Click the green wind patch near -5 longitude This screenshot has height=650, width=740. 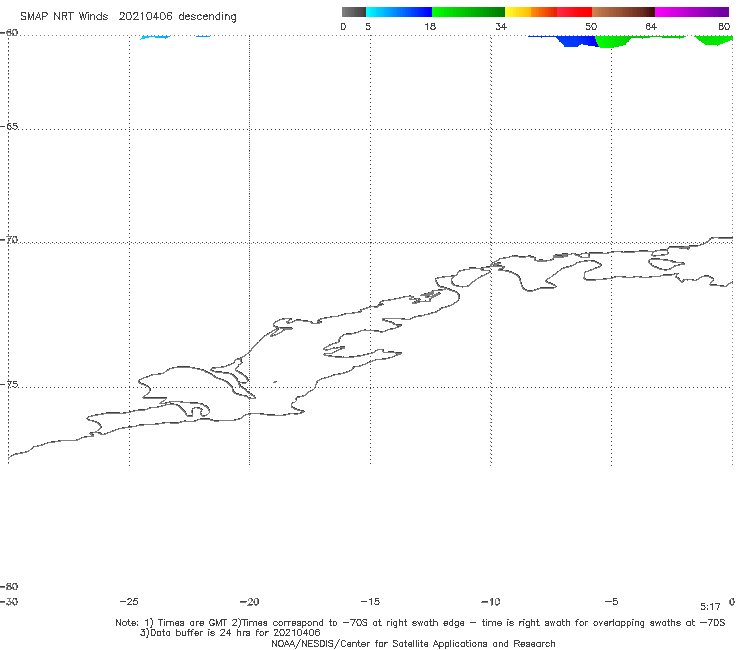[x=614, y=41]
